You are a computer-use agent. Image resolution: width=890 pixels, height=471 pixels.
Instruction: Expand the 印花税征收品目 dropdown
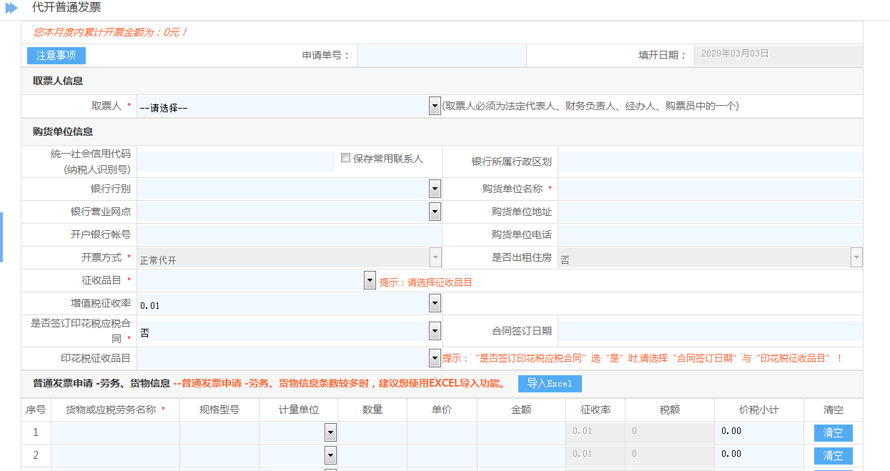[434, 357]
